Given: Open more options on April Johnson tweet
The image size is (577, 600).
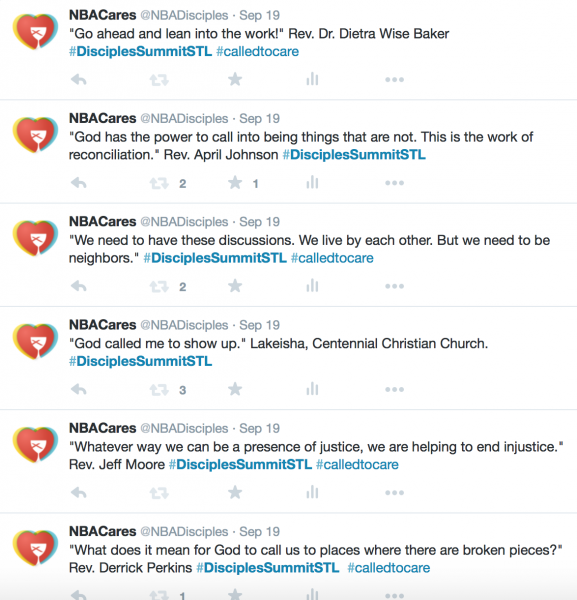Looking at the screenshot, I should pos(394,183).
